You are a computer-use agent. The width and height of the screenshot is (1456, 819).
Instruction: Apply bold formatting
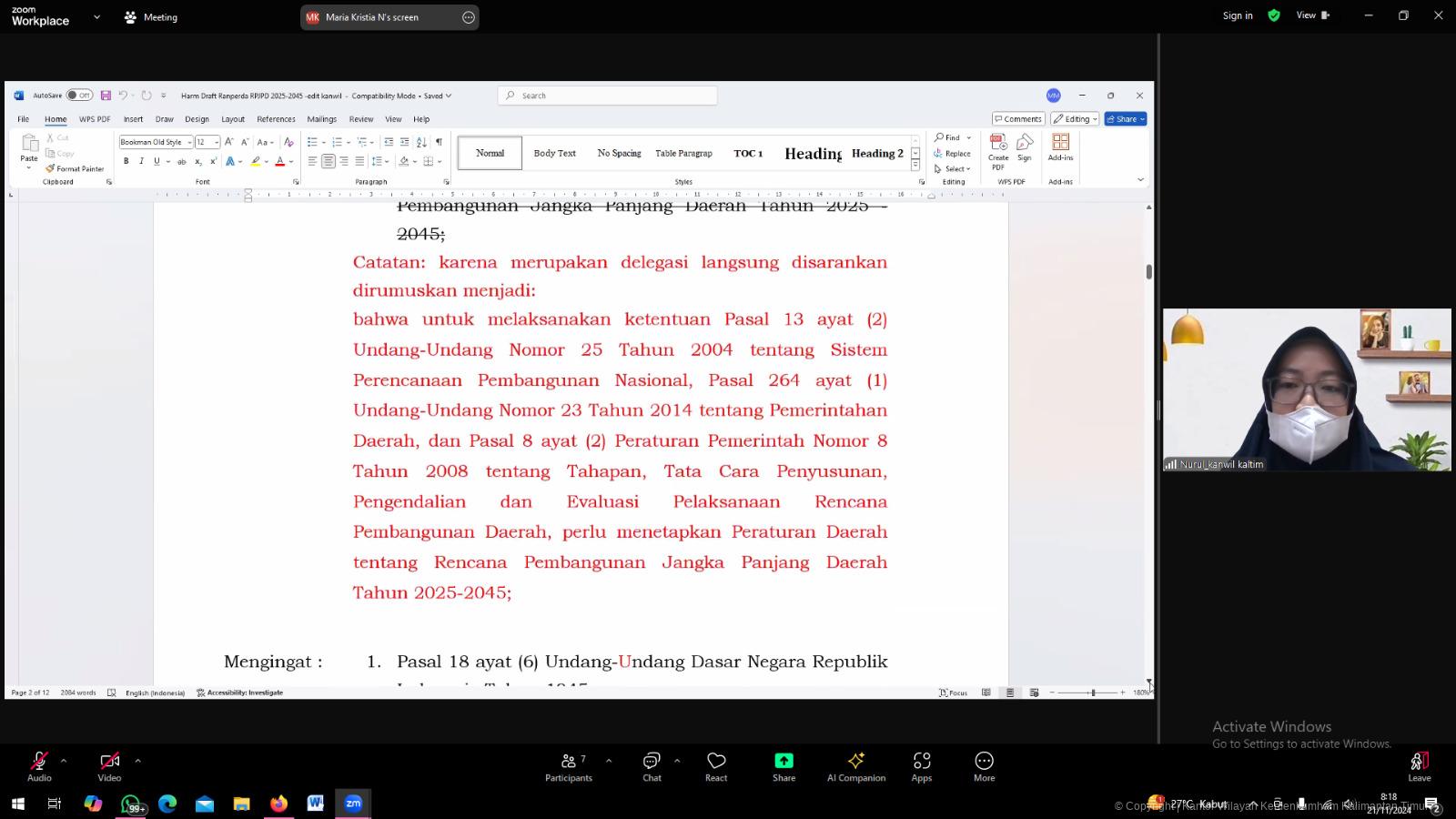pyautogui.click(x=126, y=161)
